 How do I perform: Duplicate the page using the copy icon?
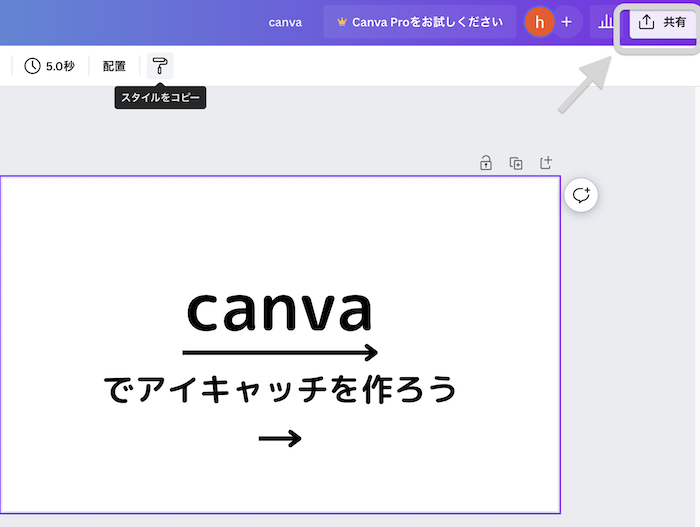click(x=516, y=163)
